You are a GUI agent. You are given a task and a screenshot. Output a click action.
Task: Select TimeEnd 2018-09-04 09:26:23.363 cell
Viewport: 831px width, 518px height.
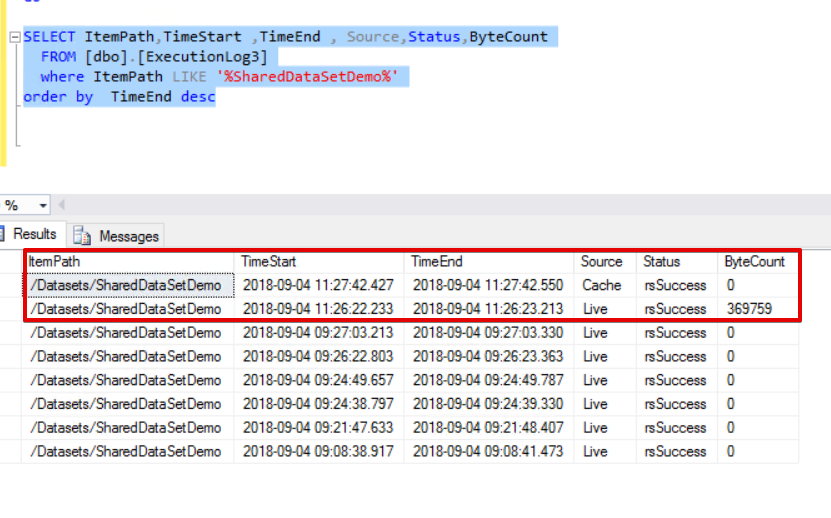click(x=489, y=356)
